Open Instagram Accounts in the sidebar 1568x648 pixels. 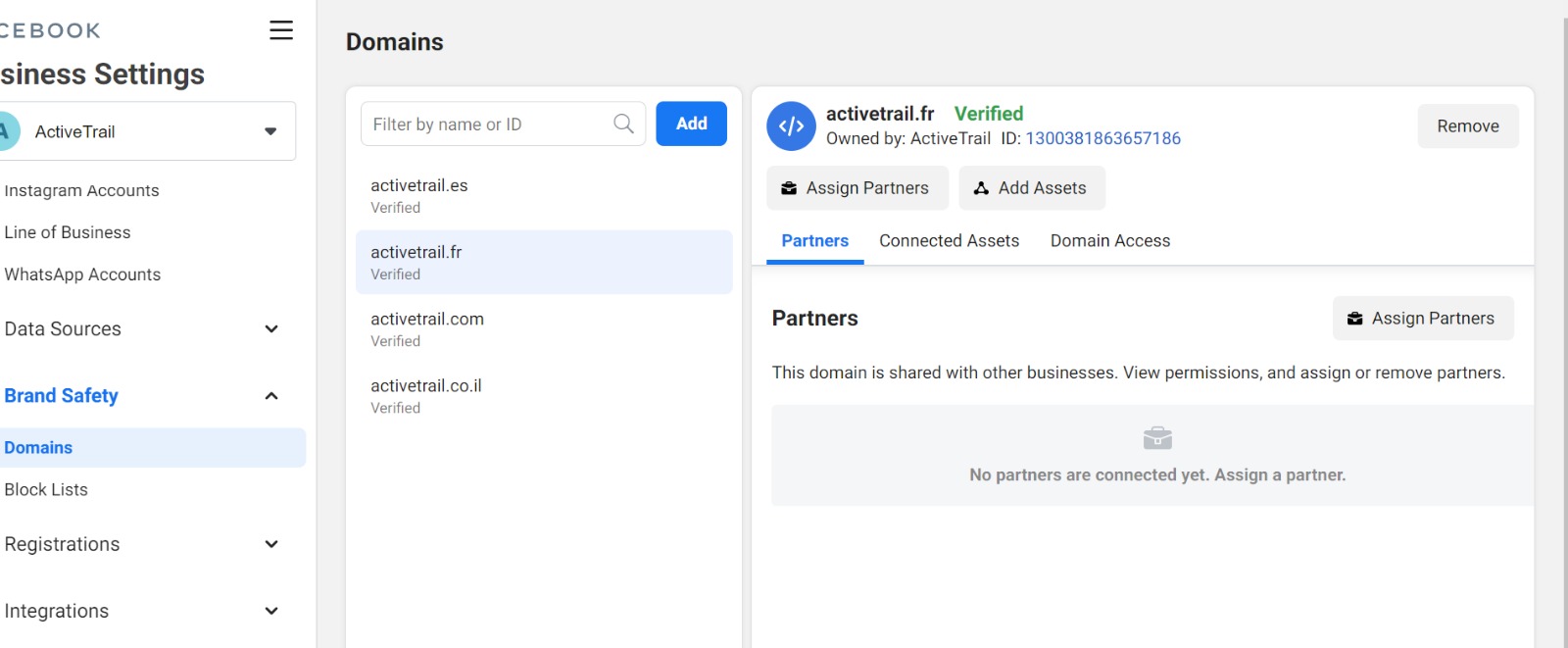click(x=81, y=190)
